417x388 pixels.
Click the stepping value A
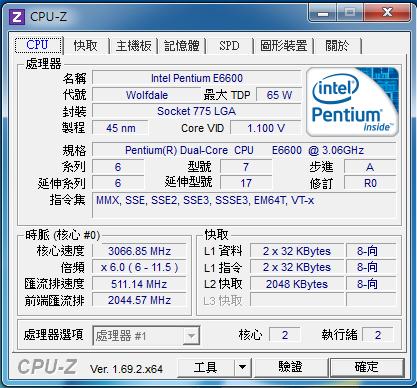click(370, 167)
